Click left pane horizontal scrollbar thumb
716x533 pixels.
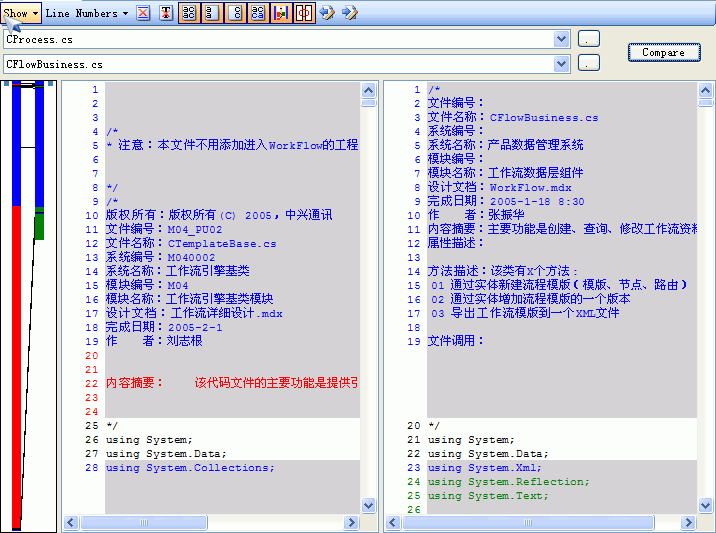click(x=143, y=522)
